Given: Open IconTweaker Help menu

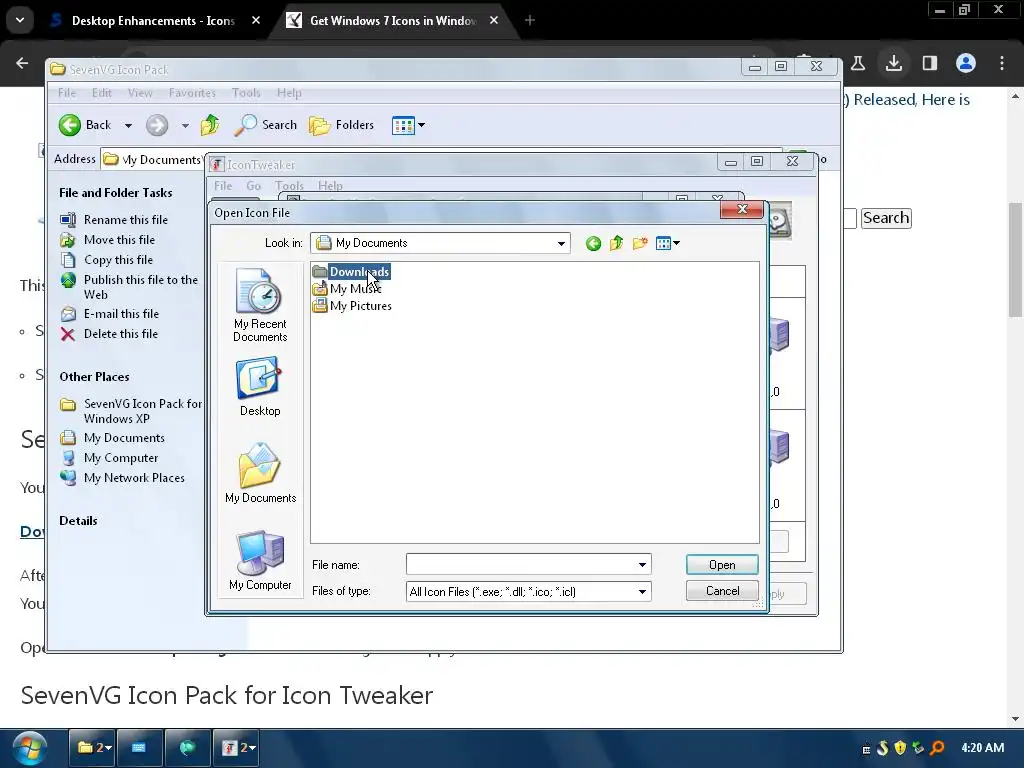Looking at the screenshot, I should pyautogui.click(x=330, y=185).
